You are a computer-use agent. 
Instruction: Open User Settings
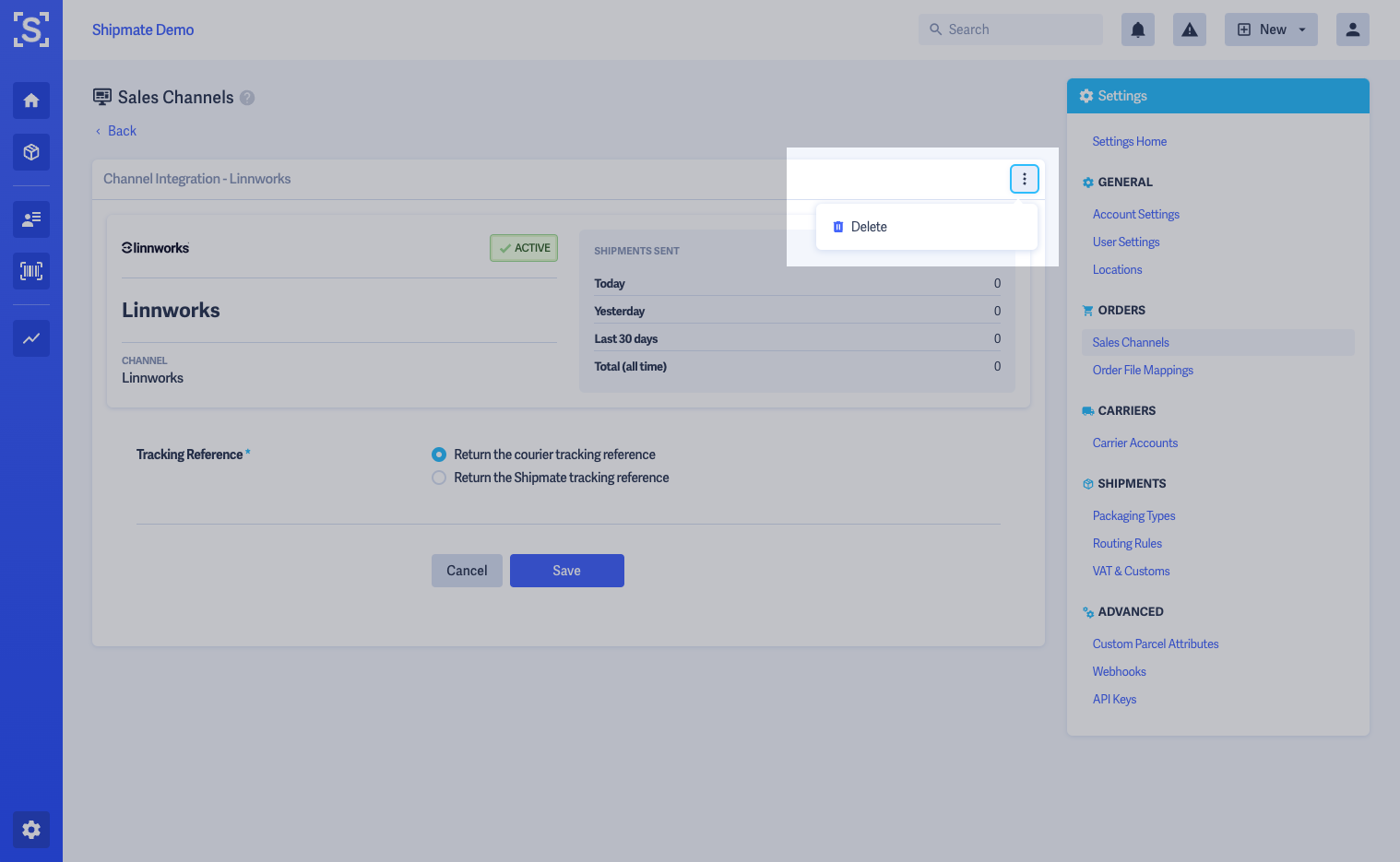pos(1126,242)
